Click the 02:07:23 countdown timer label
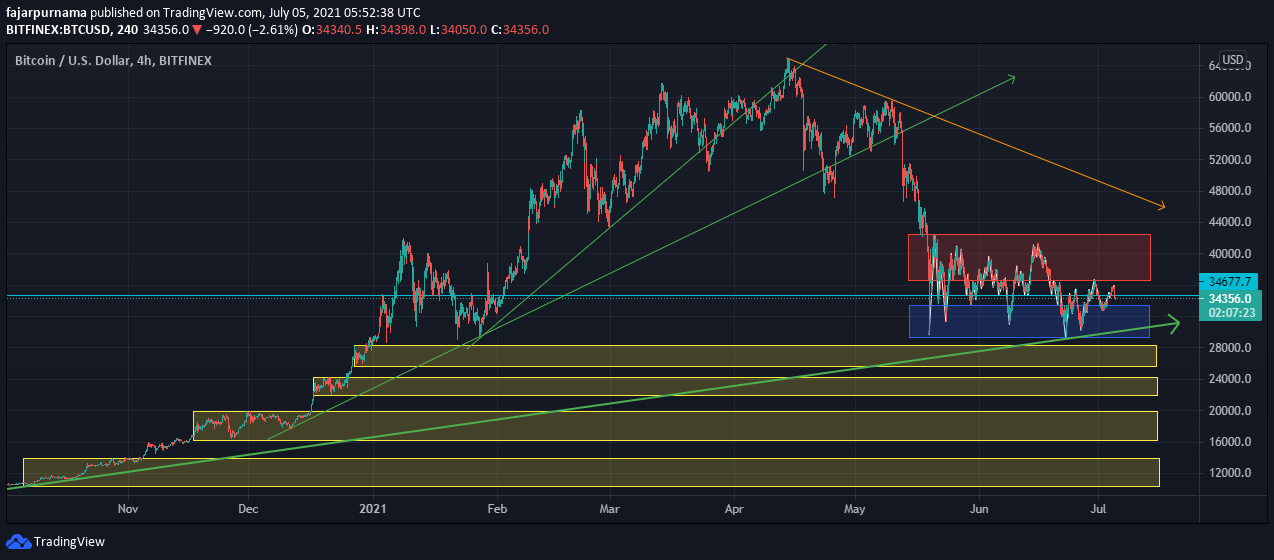 [x=1230, y=313]
